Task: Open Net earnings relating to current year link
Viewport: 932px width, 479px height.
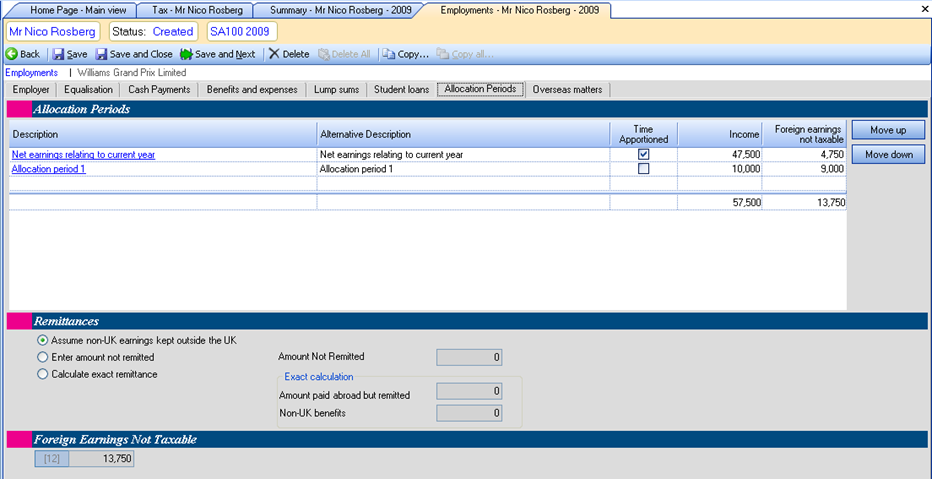Action: (x=83, y=155)
